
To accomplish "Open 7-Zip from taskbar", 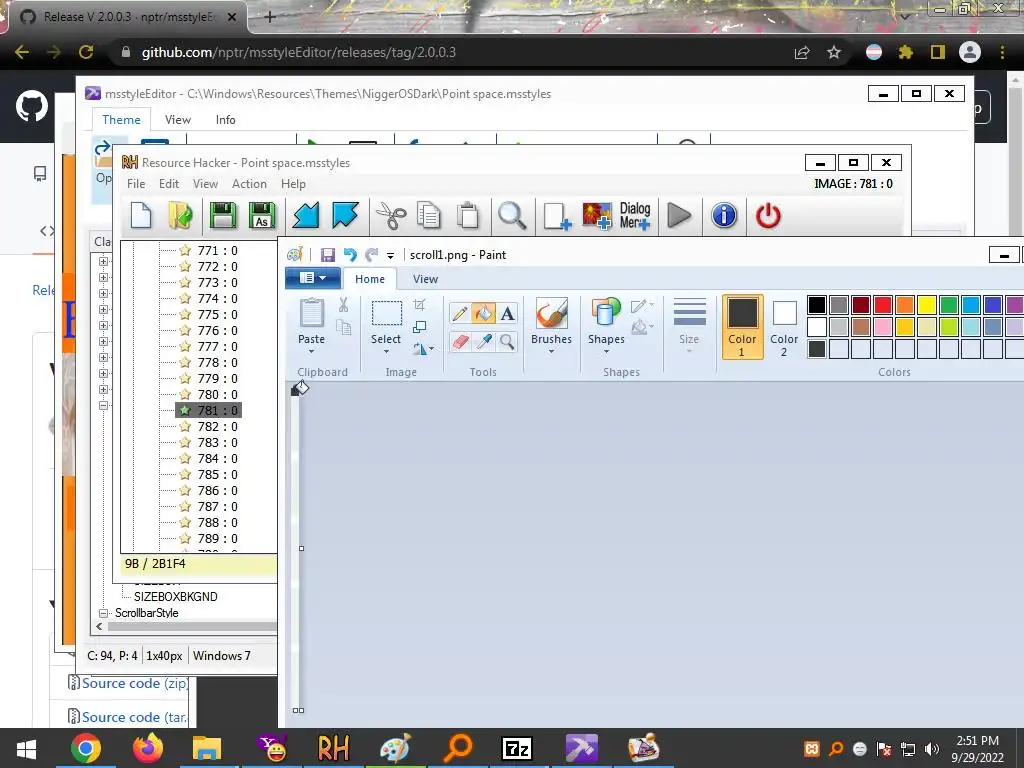I will coord(517,748).
